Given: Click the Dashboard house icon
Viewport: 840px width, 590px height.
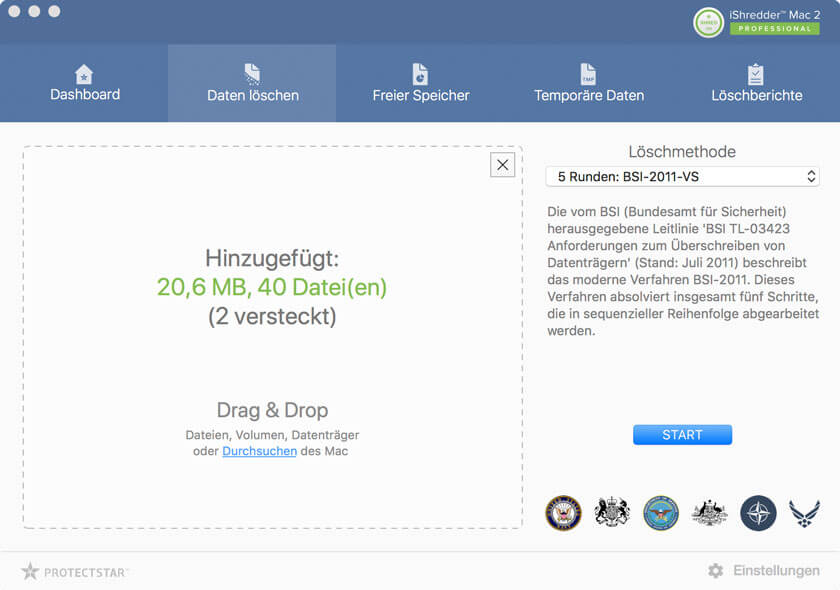Looking at the screenshot, I should [84, 74].
